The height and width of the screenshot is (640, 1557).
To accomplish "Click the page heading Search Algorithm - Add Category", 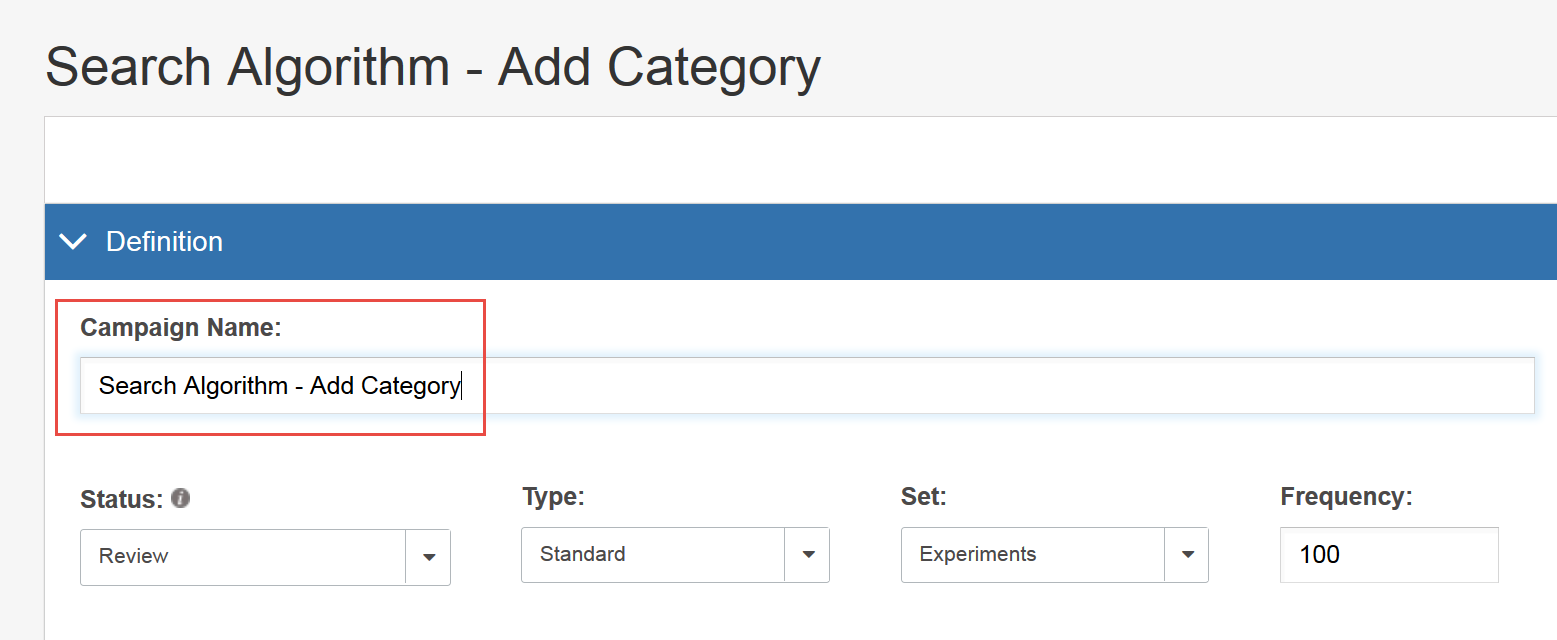I will pyautogui.click(x=433, y=68).
